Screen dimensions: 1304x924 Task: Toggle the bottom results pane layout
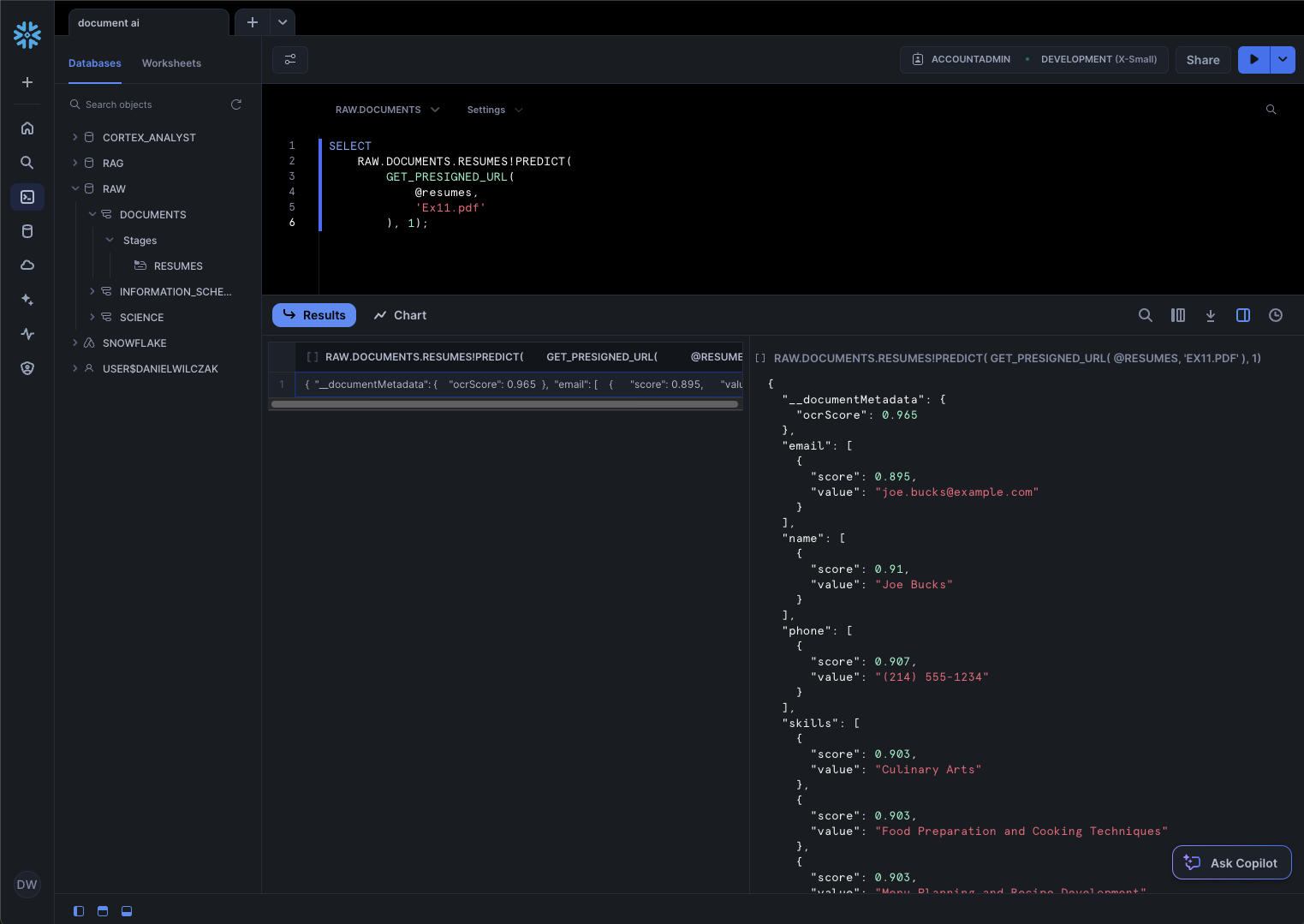coord(127,911)
